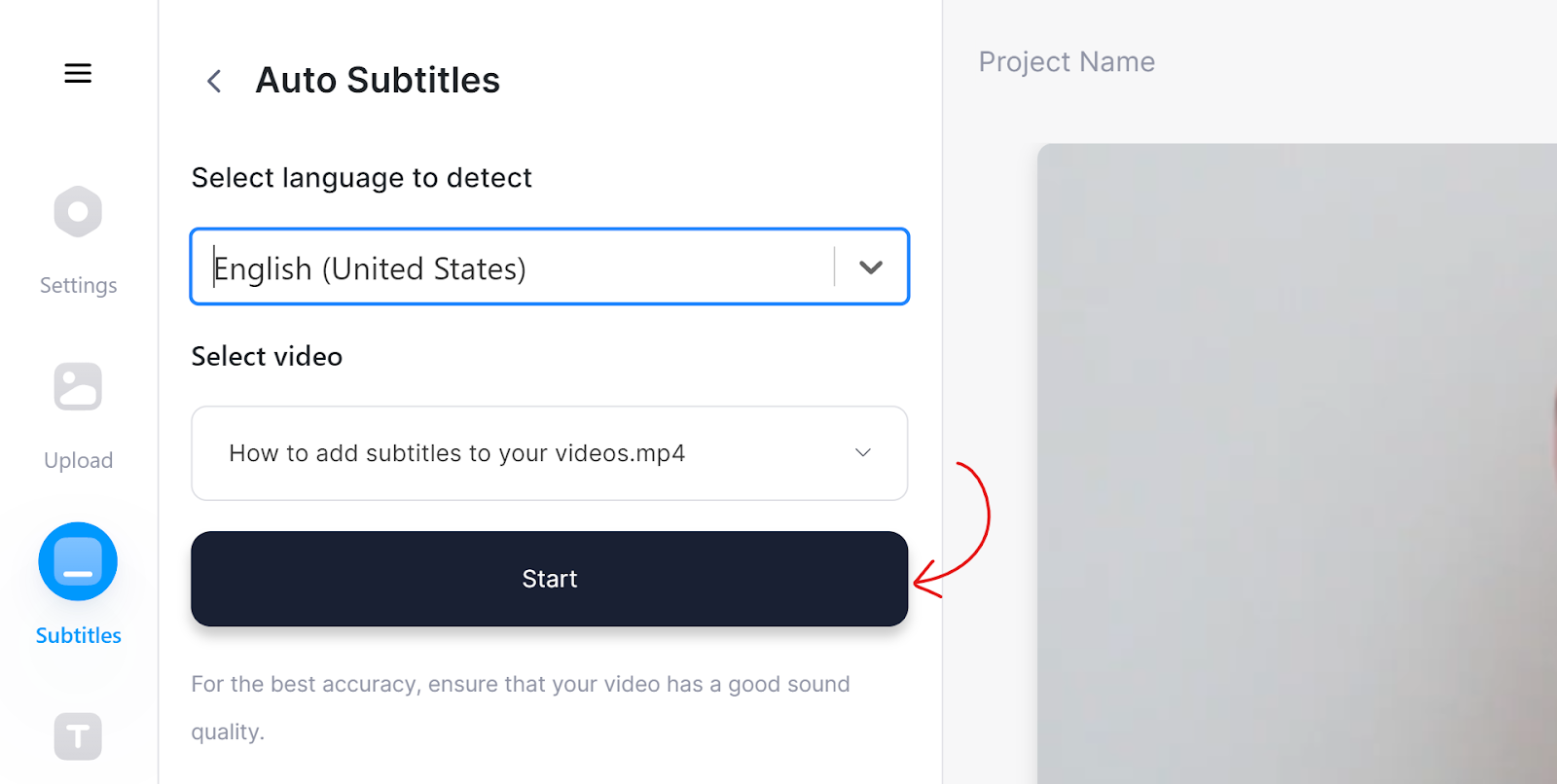Click the Upload image icon
This screenshot has height=784, width=1557.
click(78, 386)
